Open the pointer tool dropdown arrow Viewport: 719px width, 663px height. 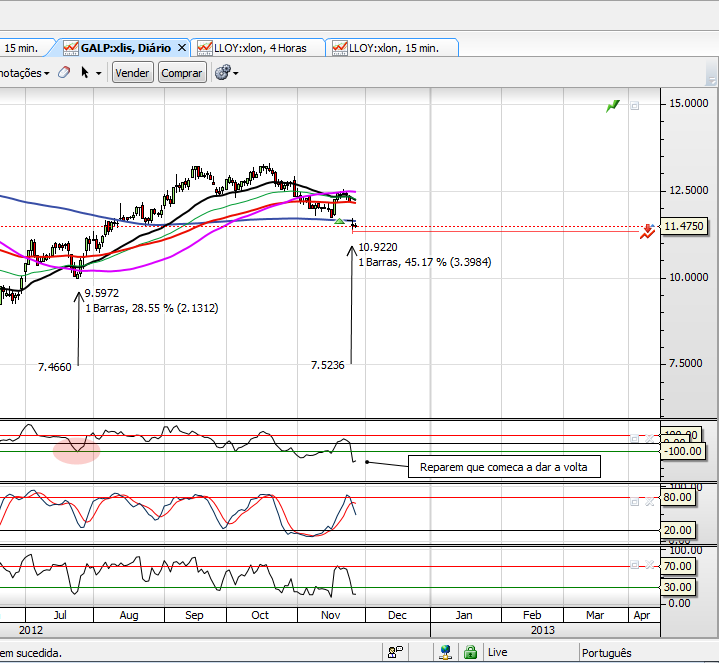tap(98, 73)
